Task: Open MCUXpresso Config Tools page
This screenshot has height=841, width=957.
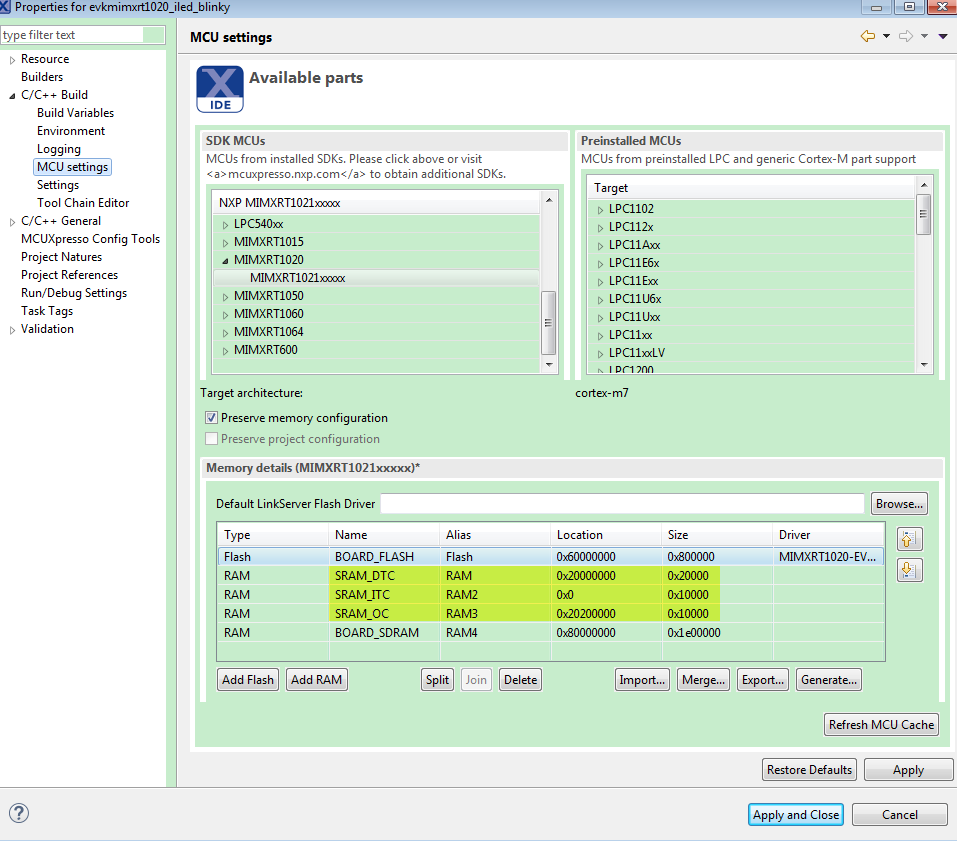Action: coord(90,239)
